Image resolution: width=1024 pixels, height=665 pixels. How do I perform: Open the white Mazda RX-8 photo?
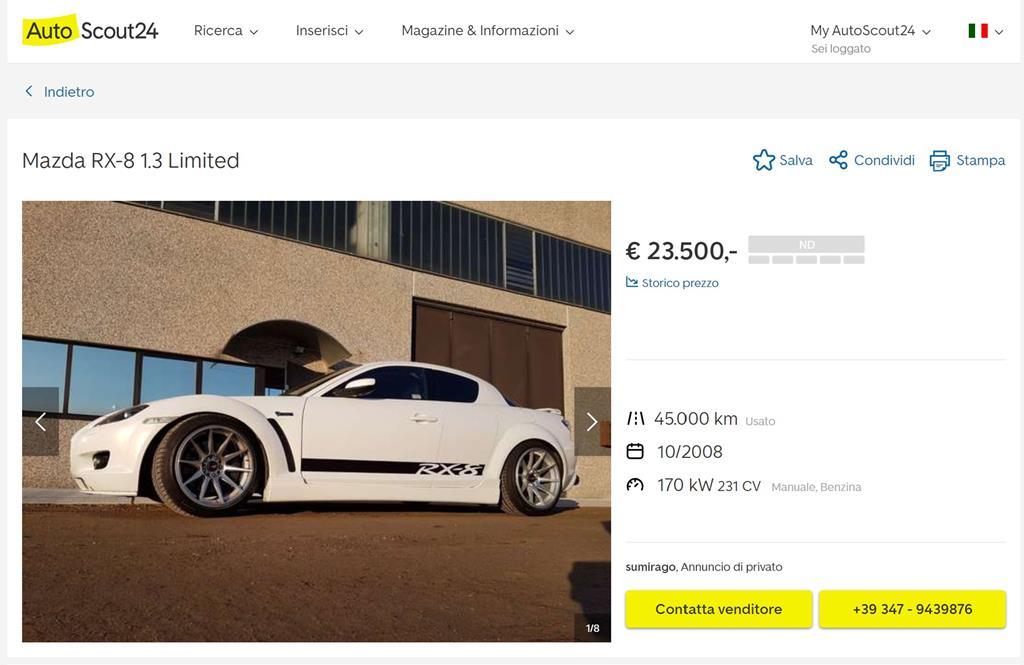(316, 421)
